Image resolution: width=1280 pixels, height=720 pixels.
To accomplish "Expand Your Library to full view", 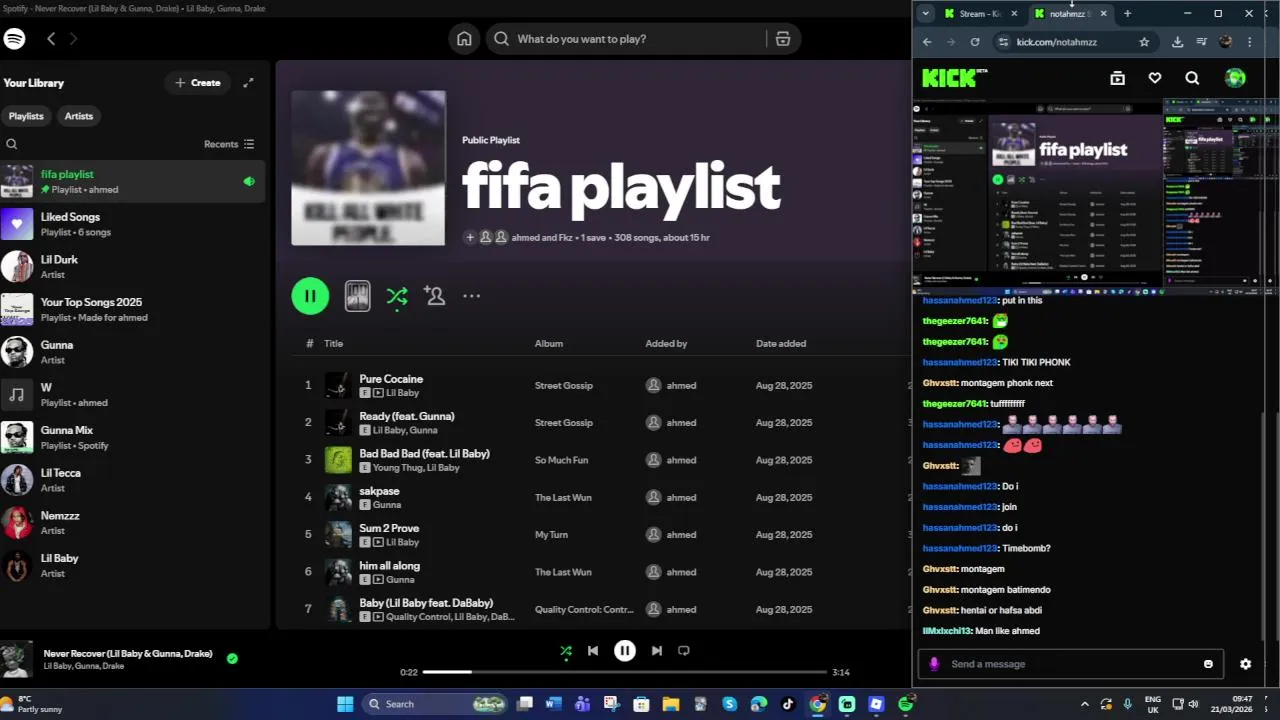I will [248, 83].
